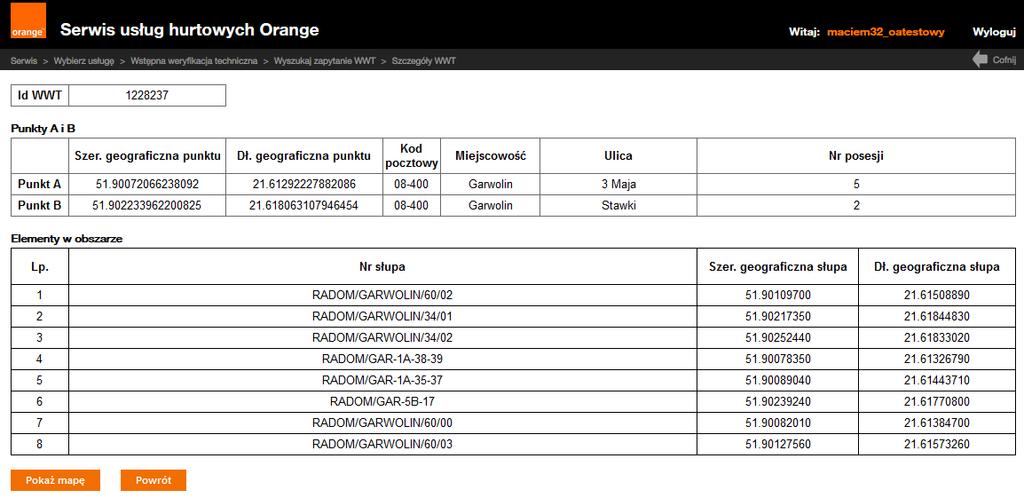
Task: Click postal code 08-400 for Punkt A
Action: 411,184
